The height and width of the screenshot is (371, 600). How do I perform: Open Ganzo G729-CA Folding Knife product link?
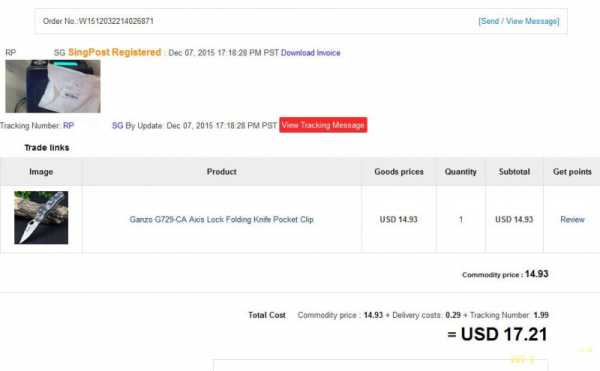tap(222, 220)
